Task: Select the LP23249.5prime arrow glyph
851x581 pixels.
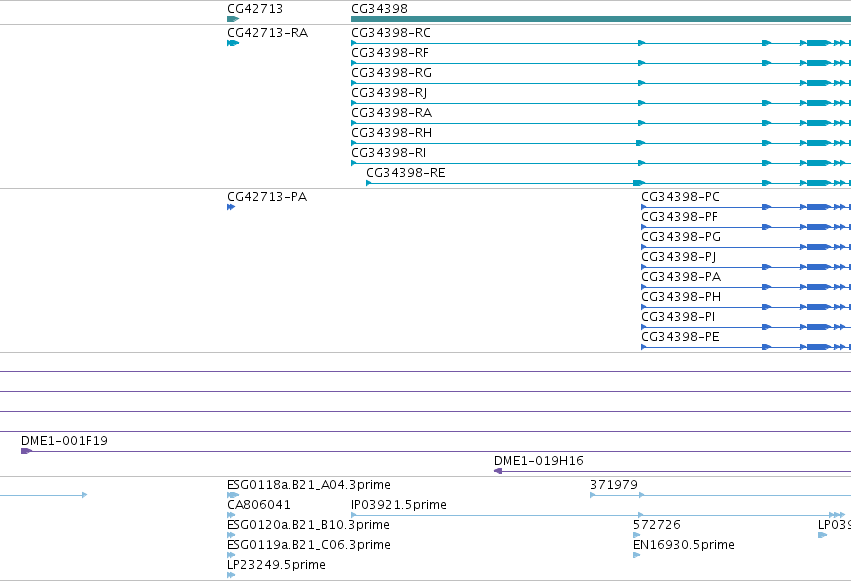Action: point(231,575)
